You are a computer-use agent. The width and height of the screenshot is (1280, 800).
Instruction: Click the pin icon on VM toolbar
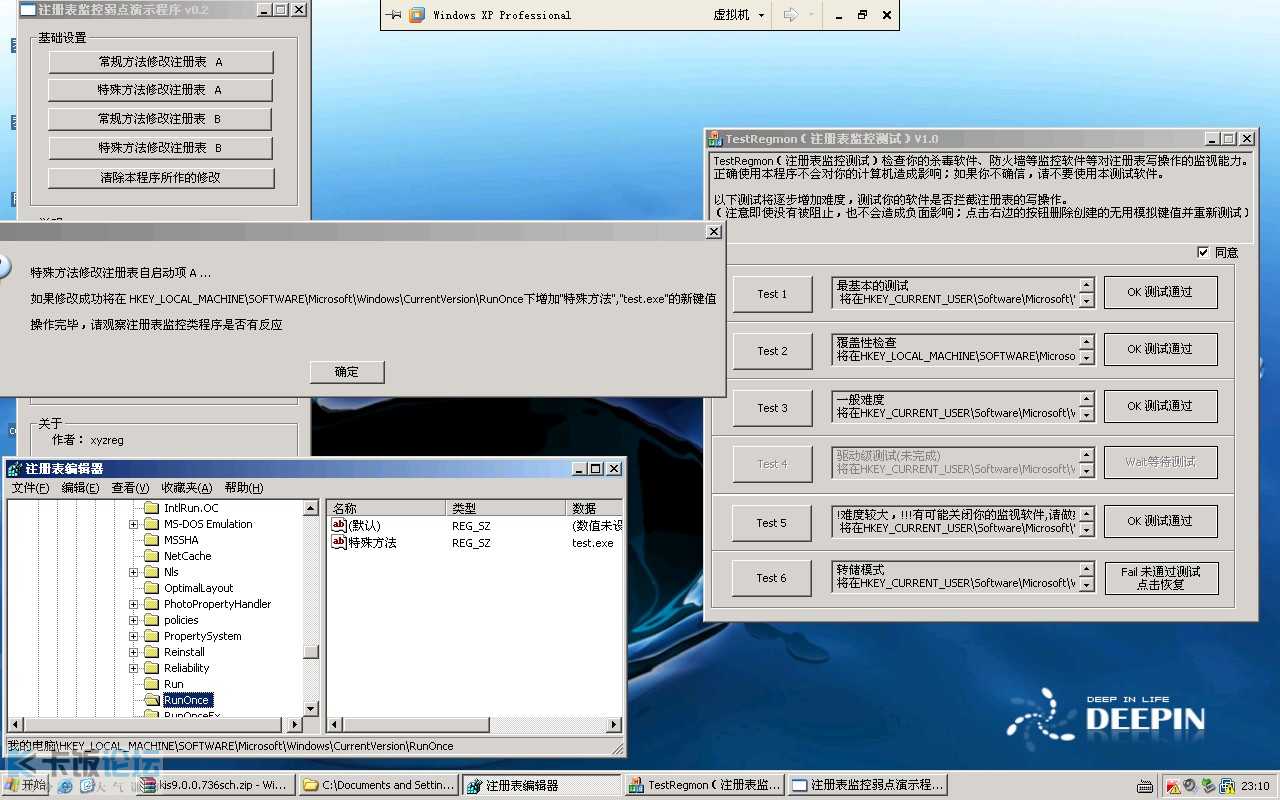coord(393,15)
